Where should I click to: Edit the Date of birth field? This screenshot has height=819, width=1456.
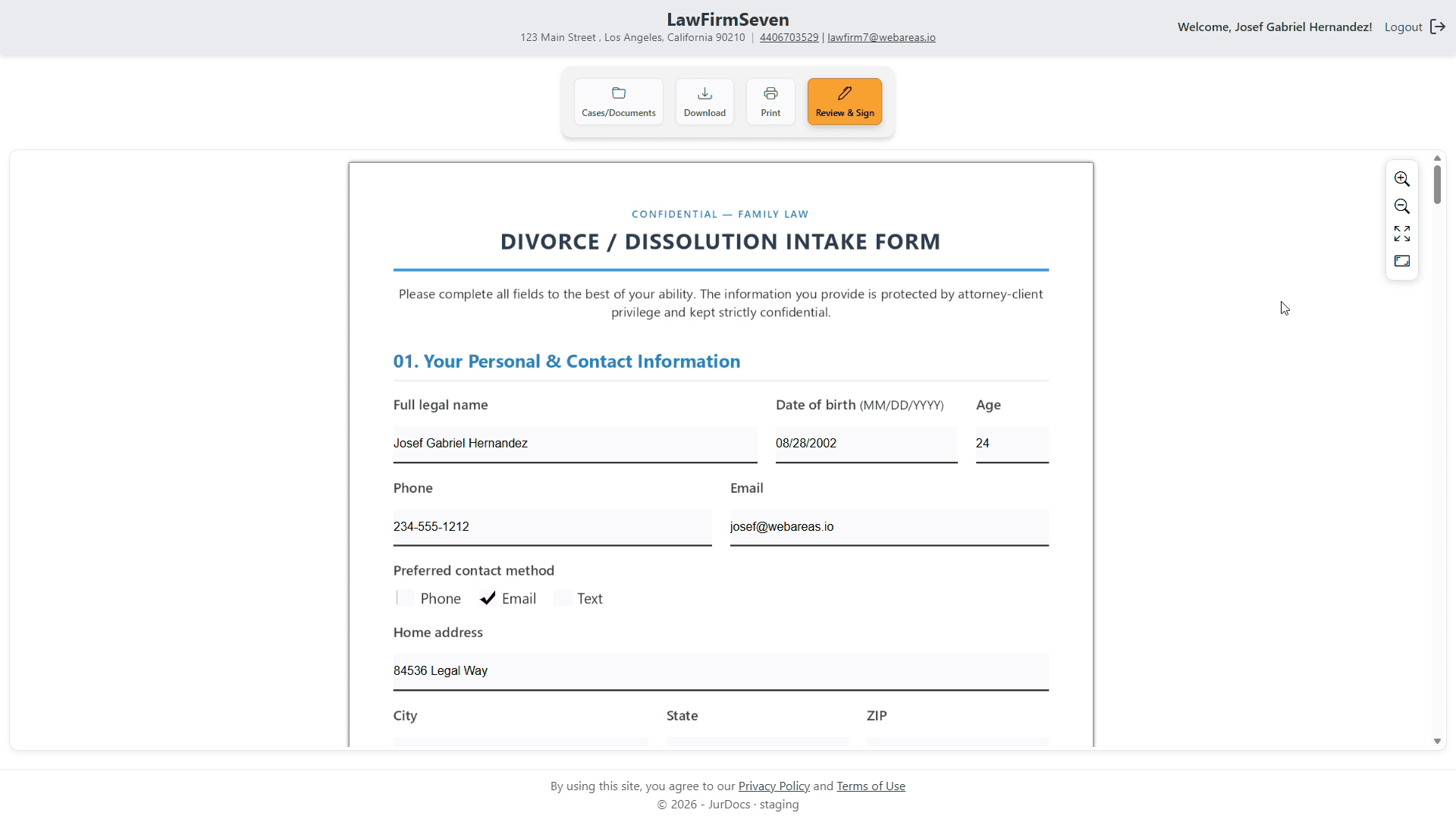pos(866,444)
